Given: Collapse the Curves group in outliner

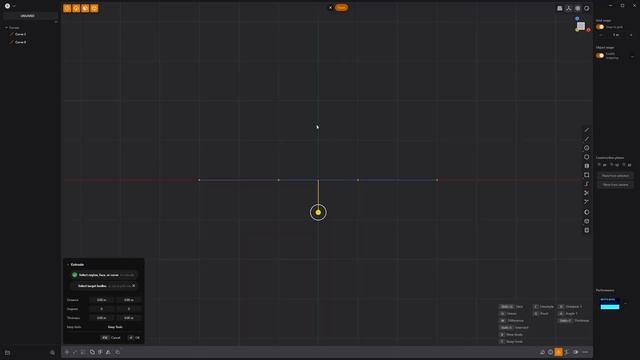Looking at the screenshot, I should click(x=6, y=28).
